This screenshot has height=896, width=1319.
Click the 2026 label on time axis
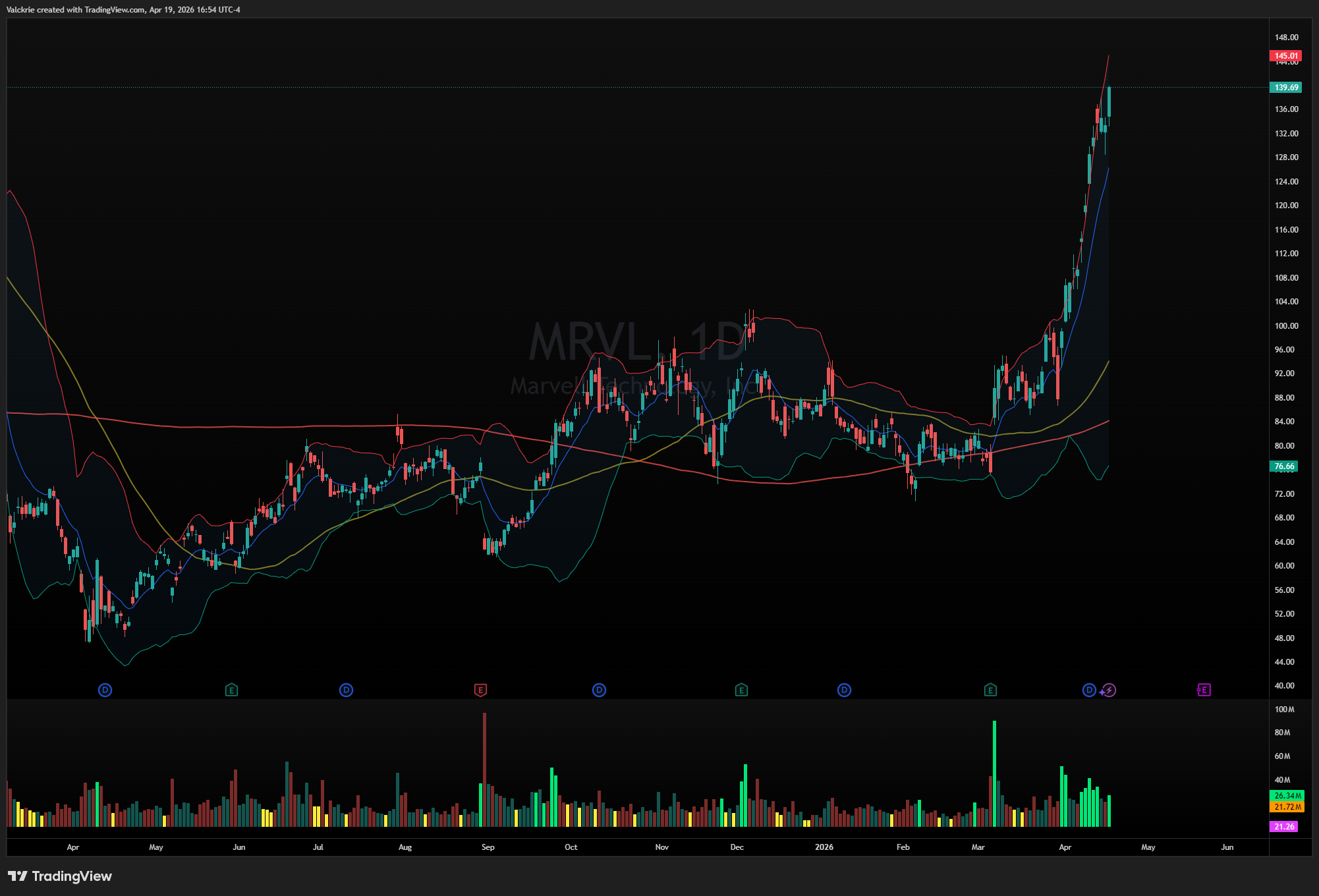point(824,847)
